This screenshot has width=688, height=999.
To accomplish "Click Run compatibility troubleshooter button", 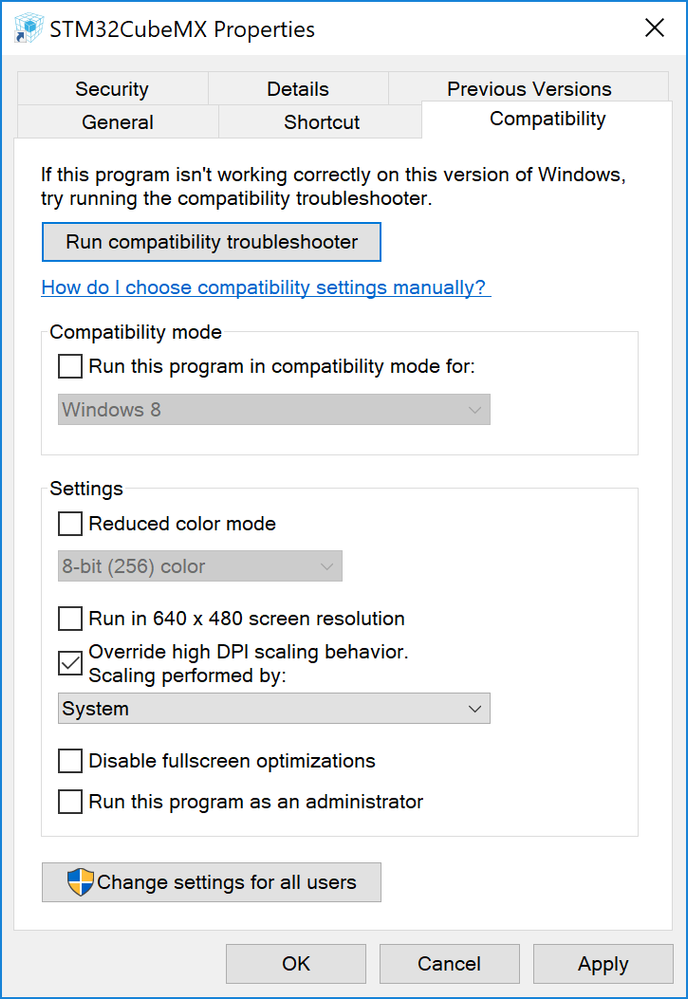I will (211, 242).
